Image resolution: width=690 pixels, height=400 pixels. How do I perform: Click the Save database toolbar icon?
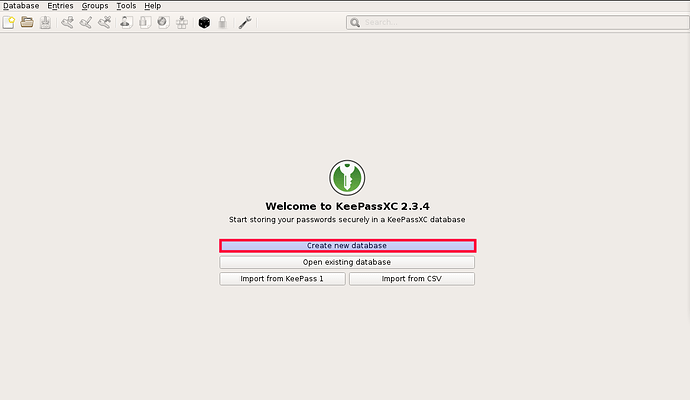(x=45, y=22)
